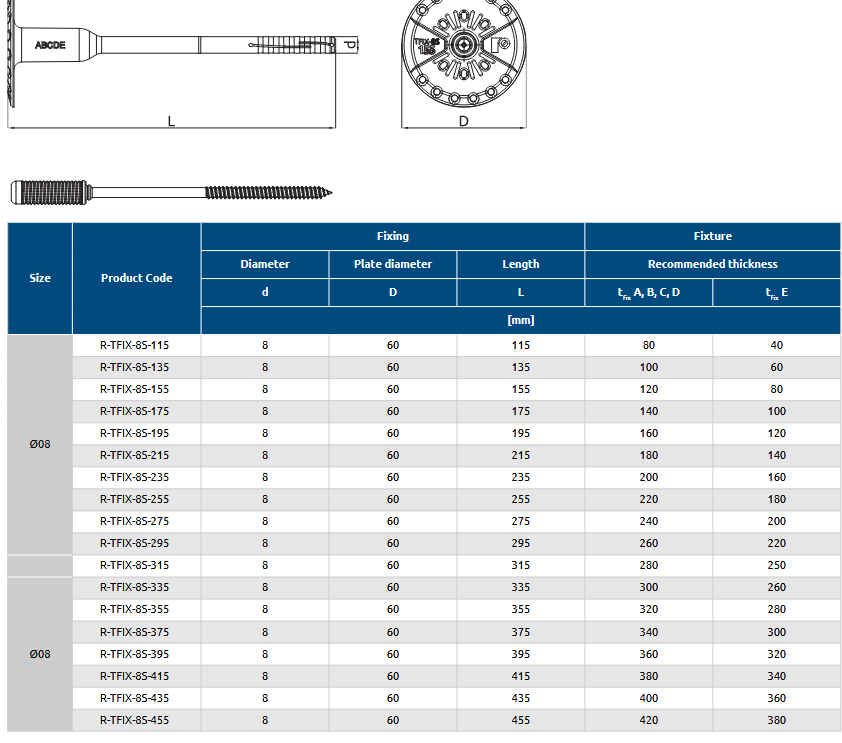
Task: Select product code R-TFIX-8S-375
Action: click(x=134, y=632)
